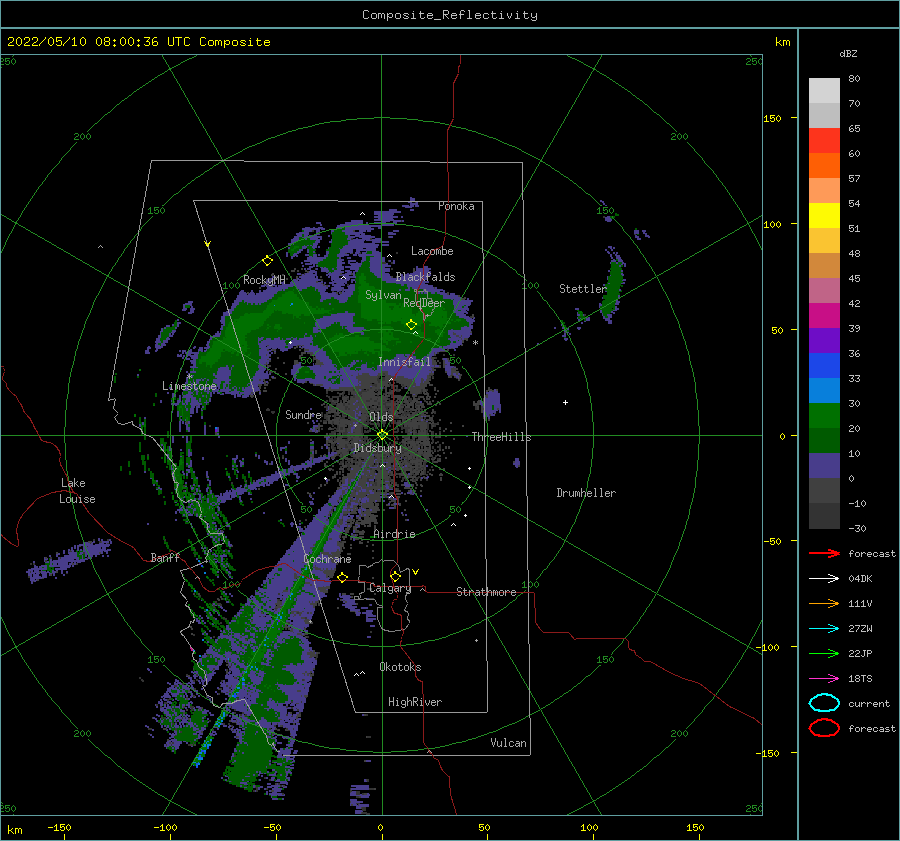
Task: Click the dBZ legend heading
Action: point(848,53)
